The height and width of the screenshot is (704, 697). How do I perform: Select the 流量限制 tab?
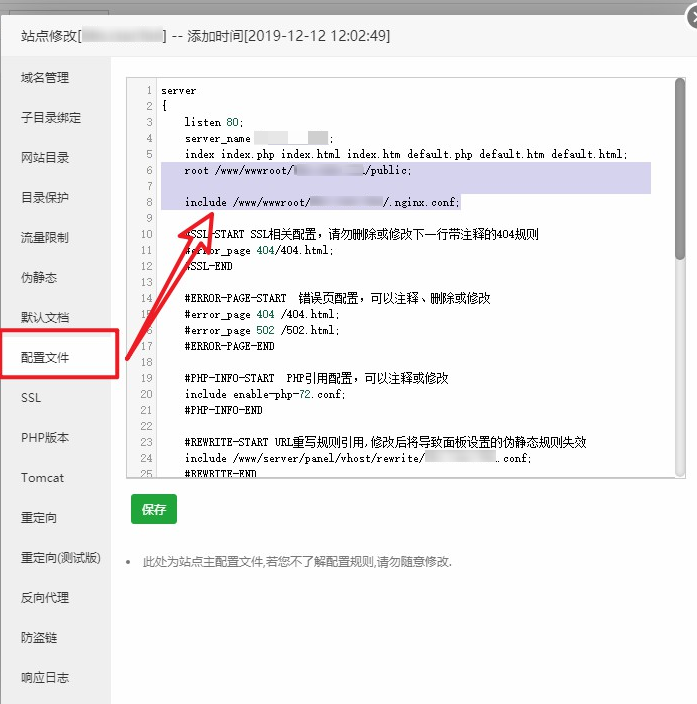pos(45,238)
